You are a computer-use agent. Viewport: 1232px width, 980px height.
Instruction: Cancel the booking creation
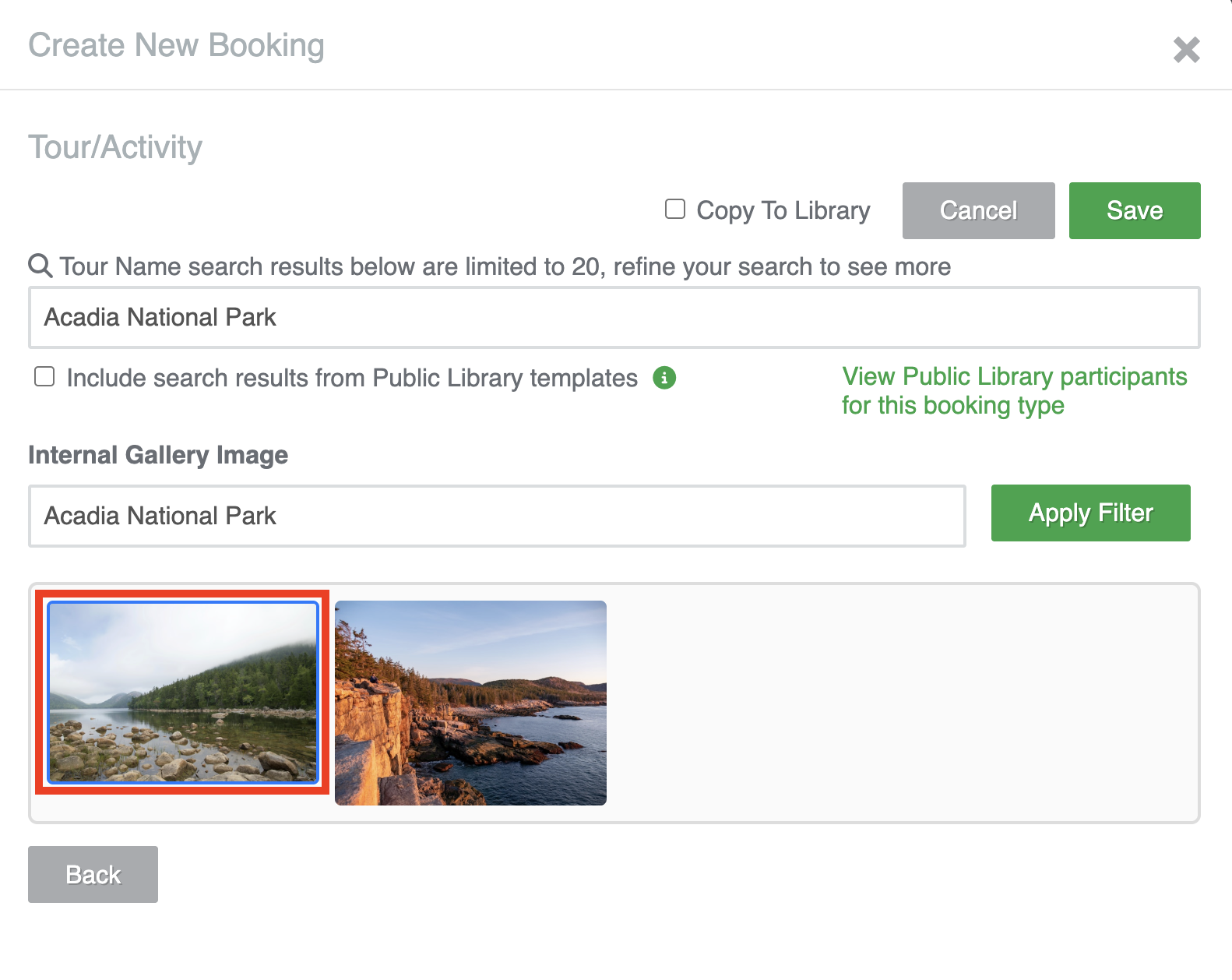pos(978,210)
